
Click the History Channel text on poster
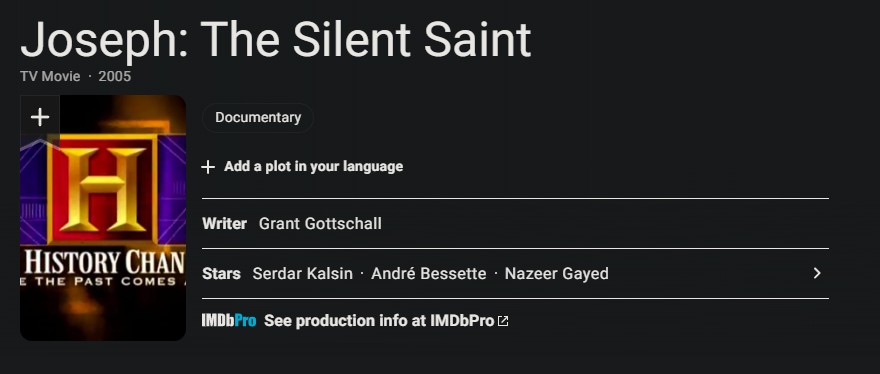coord(105,263)
